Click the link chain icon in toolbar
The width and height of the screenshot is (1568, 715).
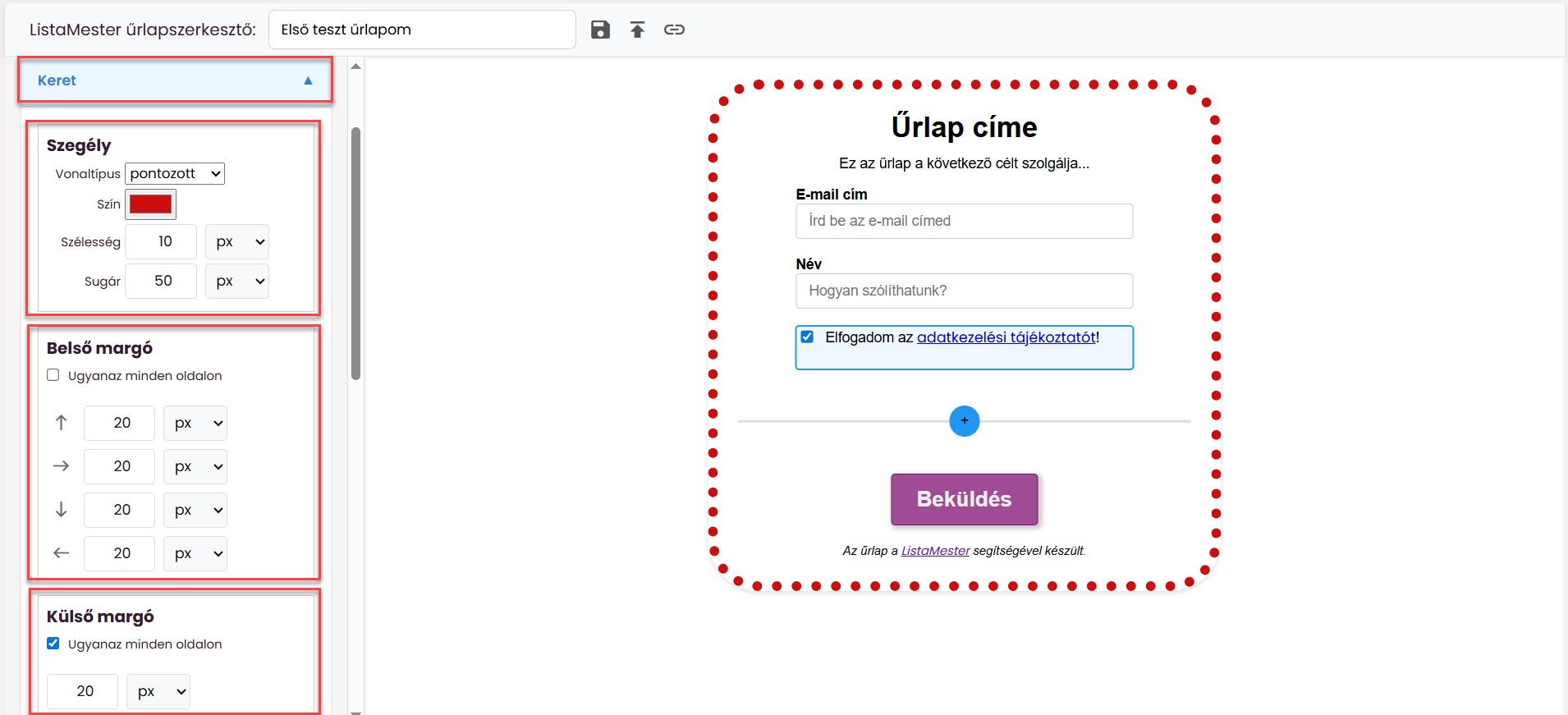[675, 30]
